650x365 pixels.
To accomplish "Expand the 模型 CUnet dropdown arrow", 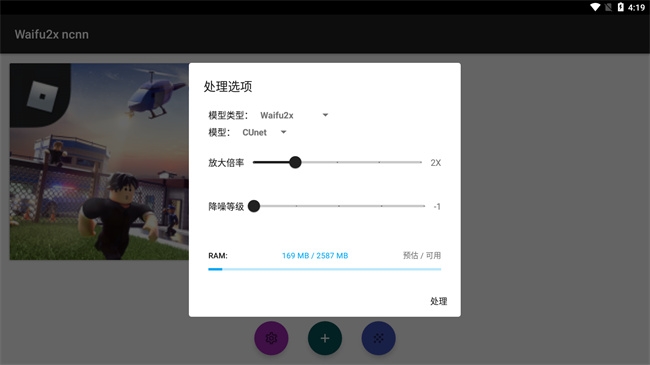I will (284, 132).
